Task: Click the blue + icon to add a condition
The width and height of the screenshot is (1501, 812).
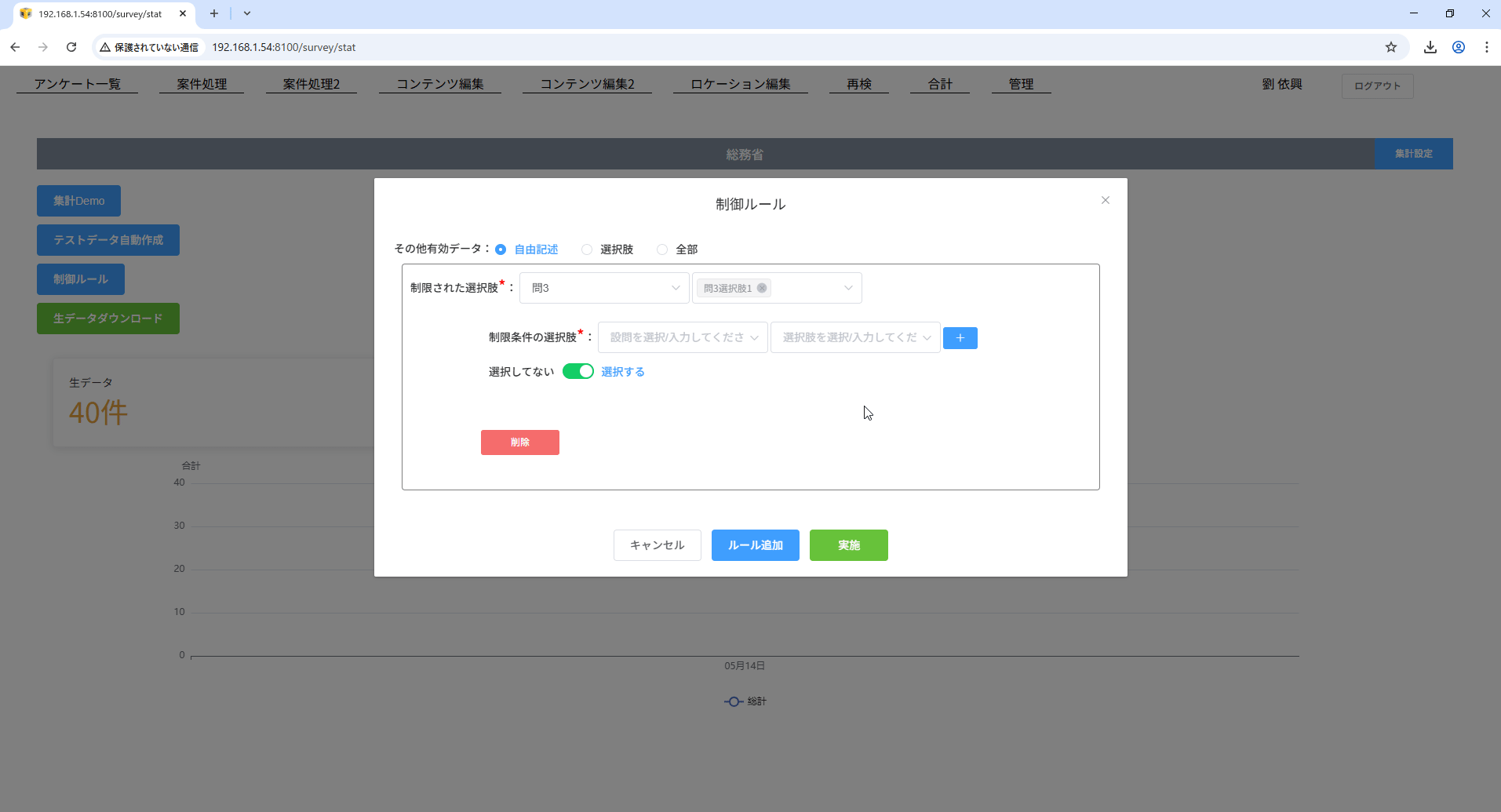Action: tap(960, 337)
